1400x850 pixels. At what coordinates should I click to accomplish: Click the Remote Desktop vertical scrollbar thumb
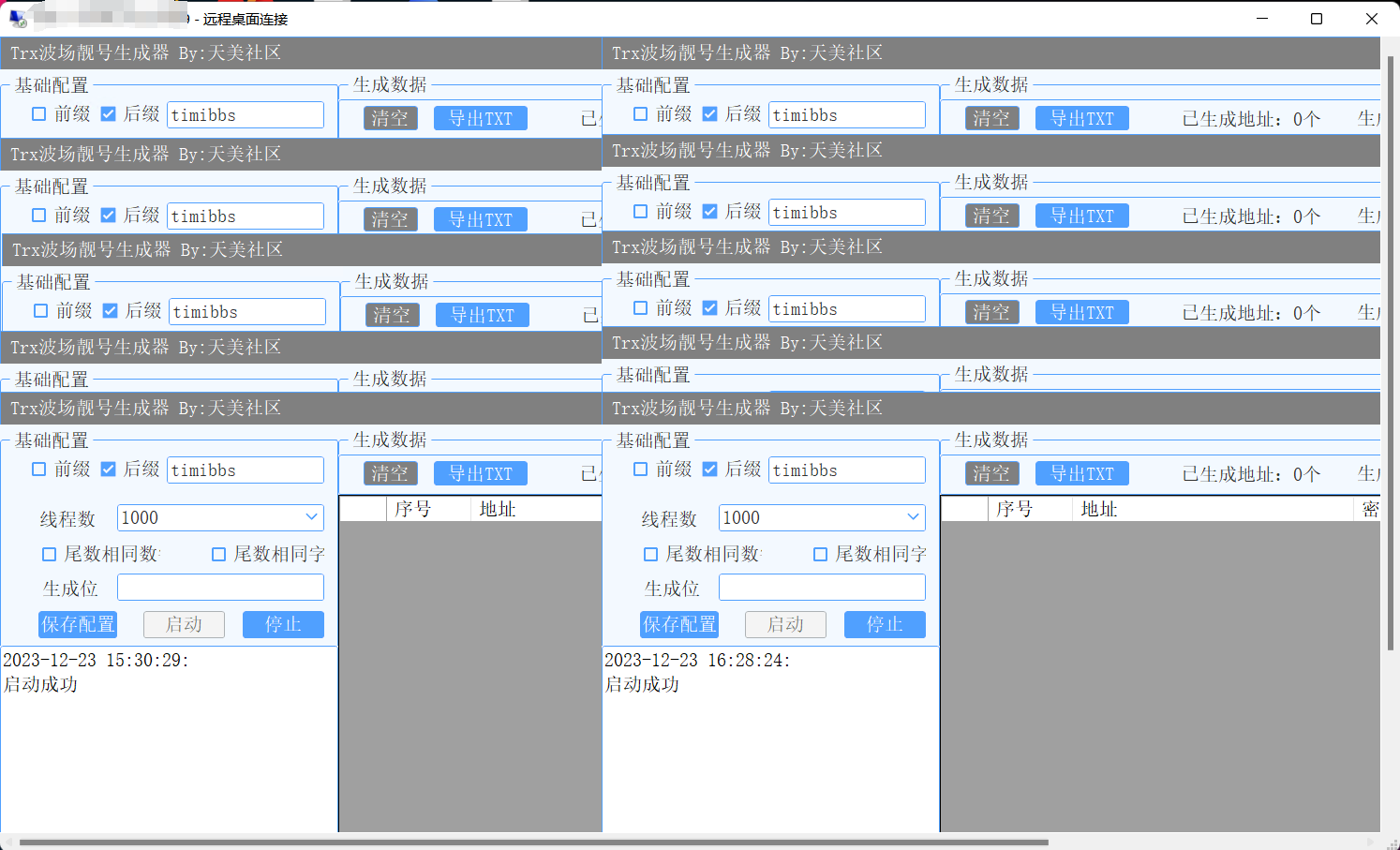(1392, 353)
